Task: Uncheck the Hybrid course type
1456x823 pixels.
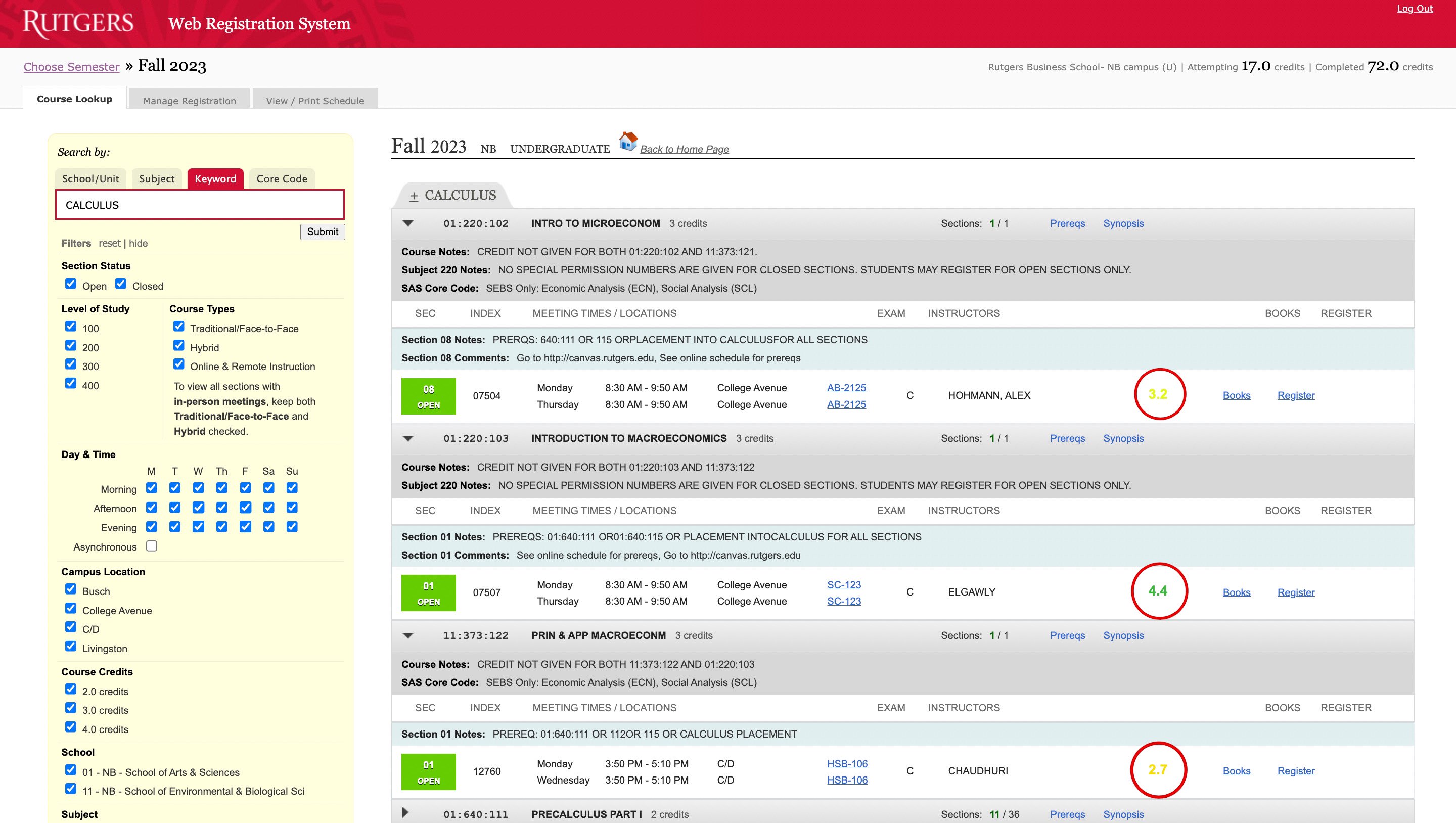Action: [x=178, y=345]
